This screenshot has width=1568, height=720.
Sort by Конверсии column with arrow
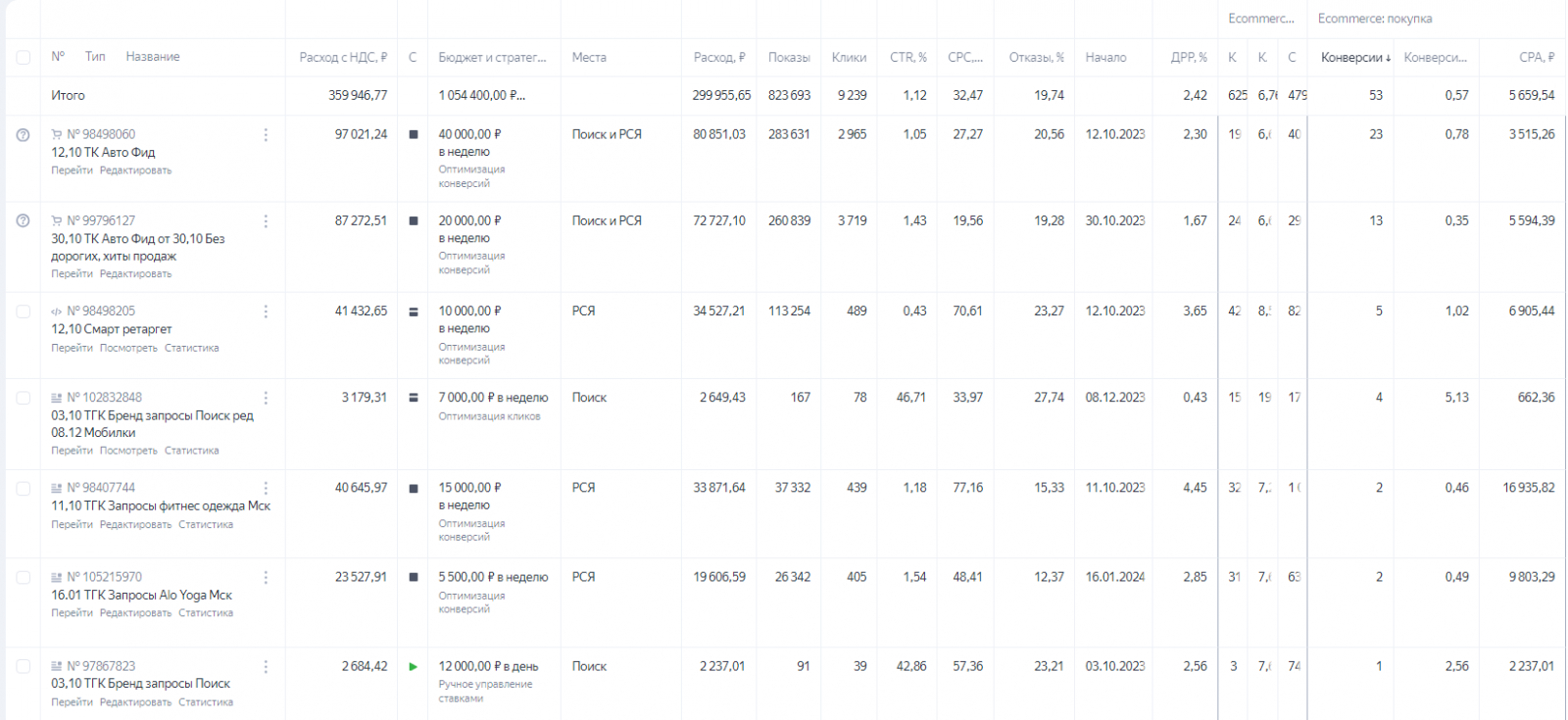click(x=1355, y=58)
